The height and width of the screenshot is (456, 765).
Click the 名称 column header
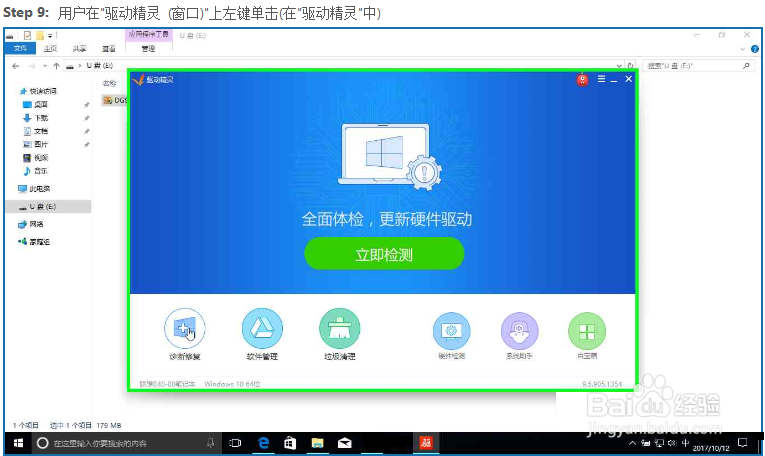click(110, 83)
